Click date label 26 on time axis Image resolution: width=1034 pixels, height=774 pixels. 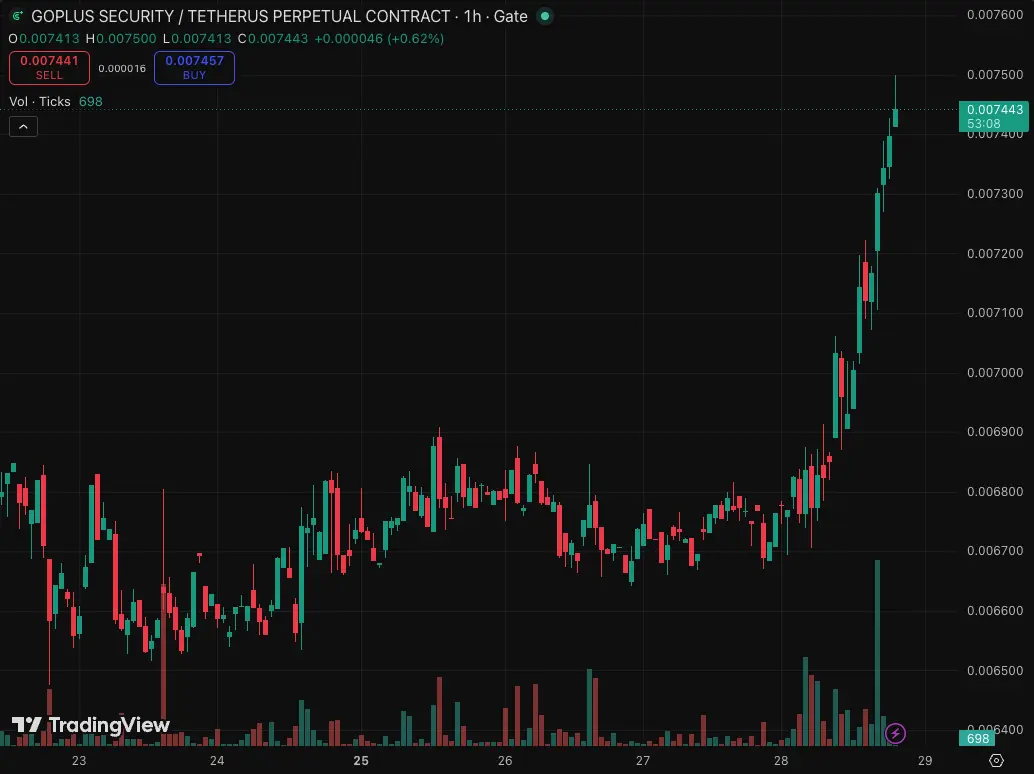click(x=505, y=761)
